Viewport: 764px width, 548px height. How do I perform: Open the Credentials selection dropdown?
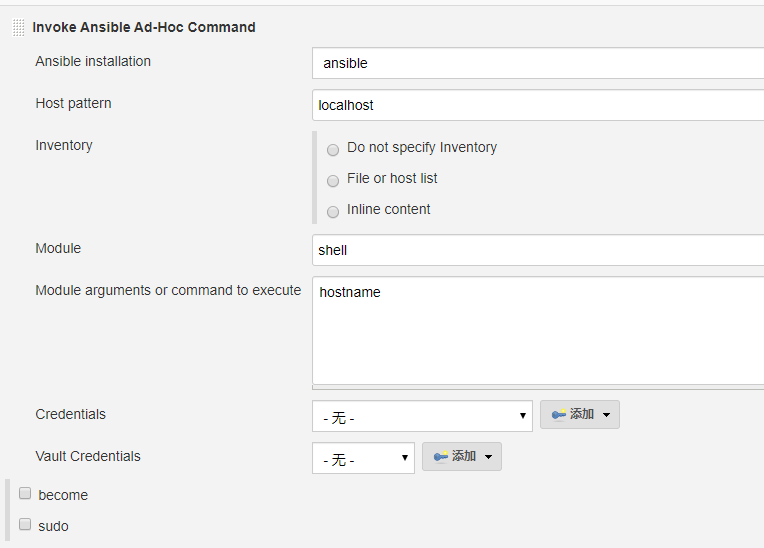click(422, 417)
